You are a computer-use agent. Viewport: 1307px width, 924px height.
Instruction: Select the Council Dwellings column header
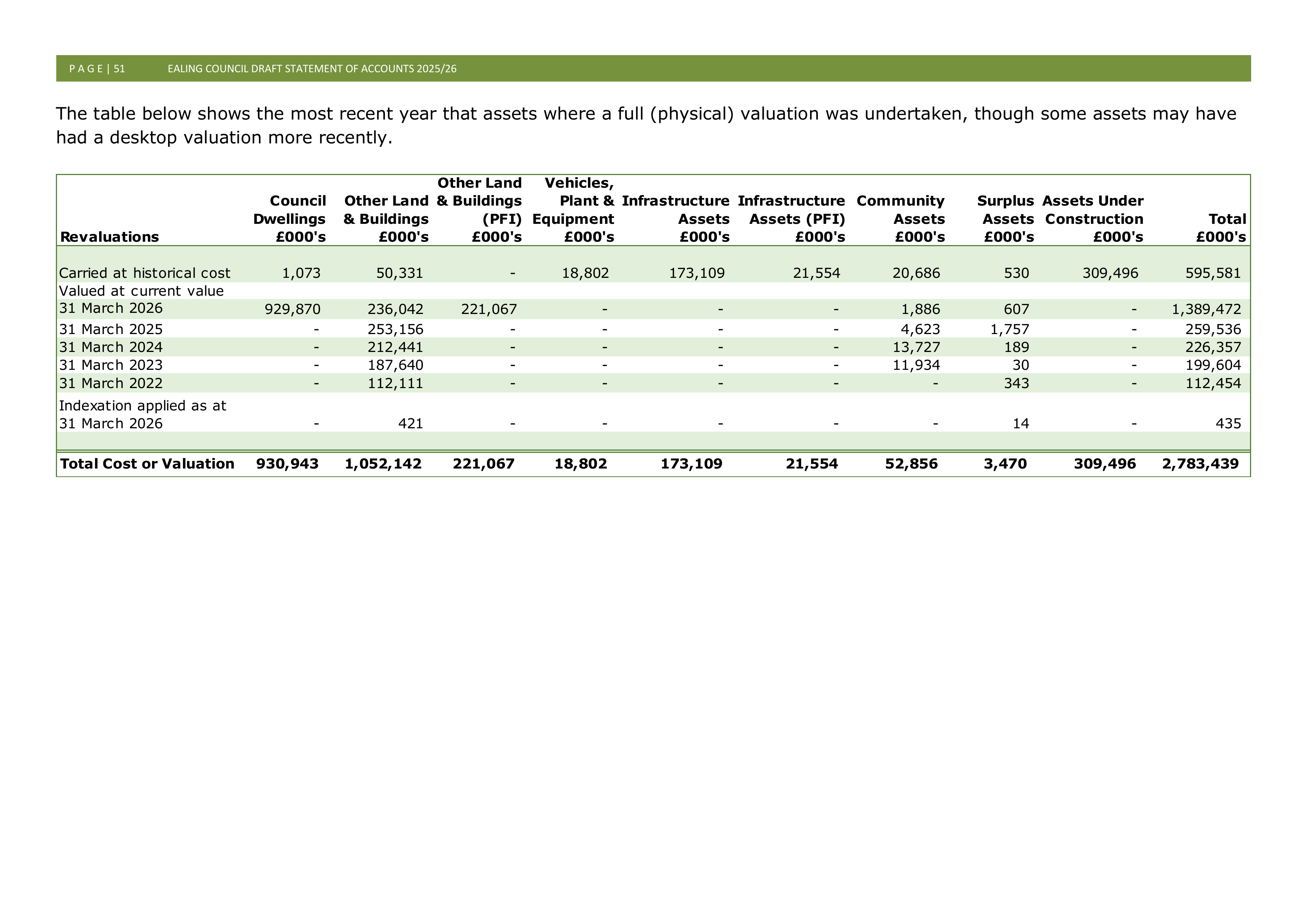[290, 219]
